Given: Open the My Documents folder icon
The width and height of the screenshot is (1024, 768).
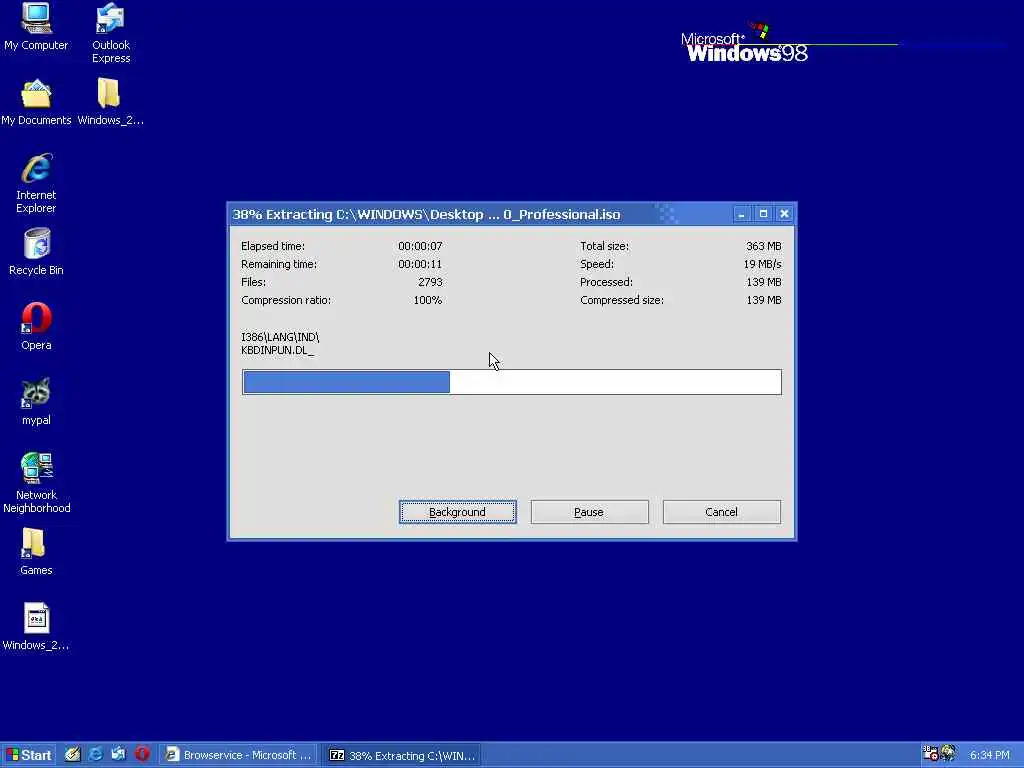Looking at the screenshot, I should [x=36, y=102].
